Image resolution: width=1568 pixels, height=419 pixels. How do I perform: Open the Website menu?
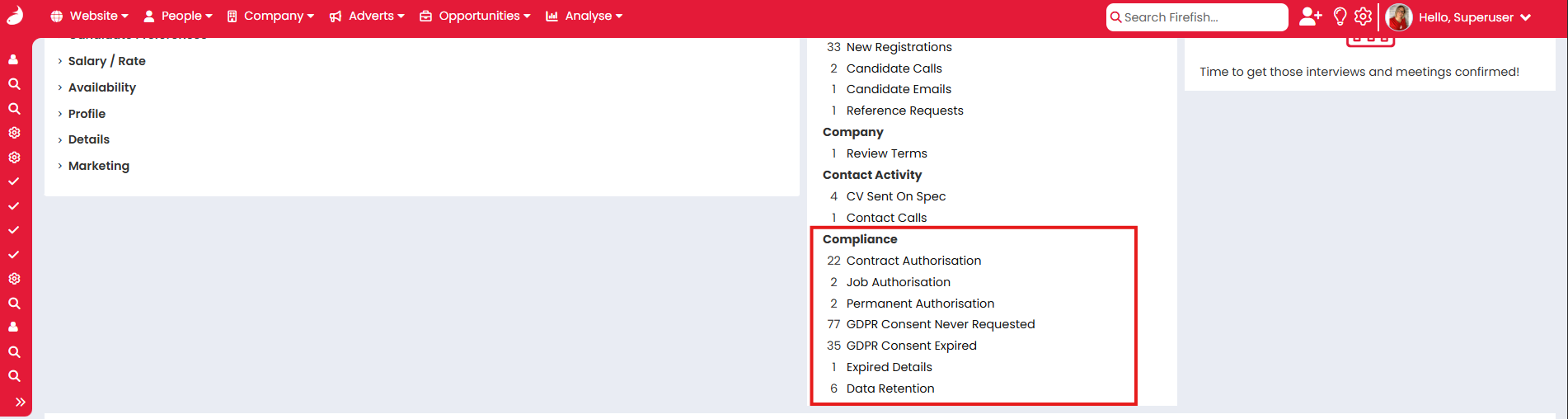[x=89, y=16]
